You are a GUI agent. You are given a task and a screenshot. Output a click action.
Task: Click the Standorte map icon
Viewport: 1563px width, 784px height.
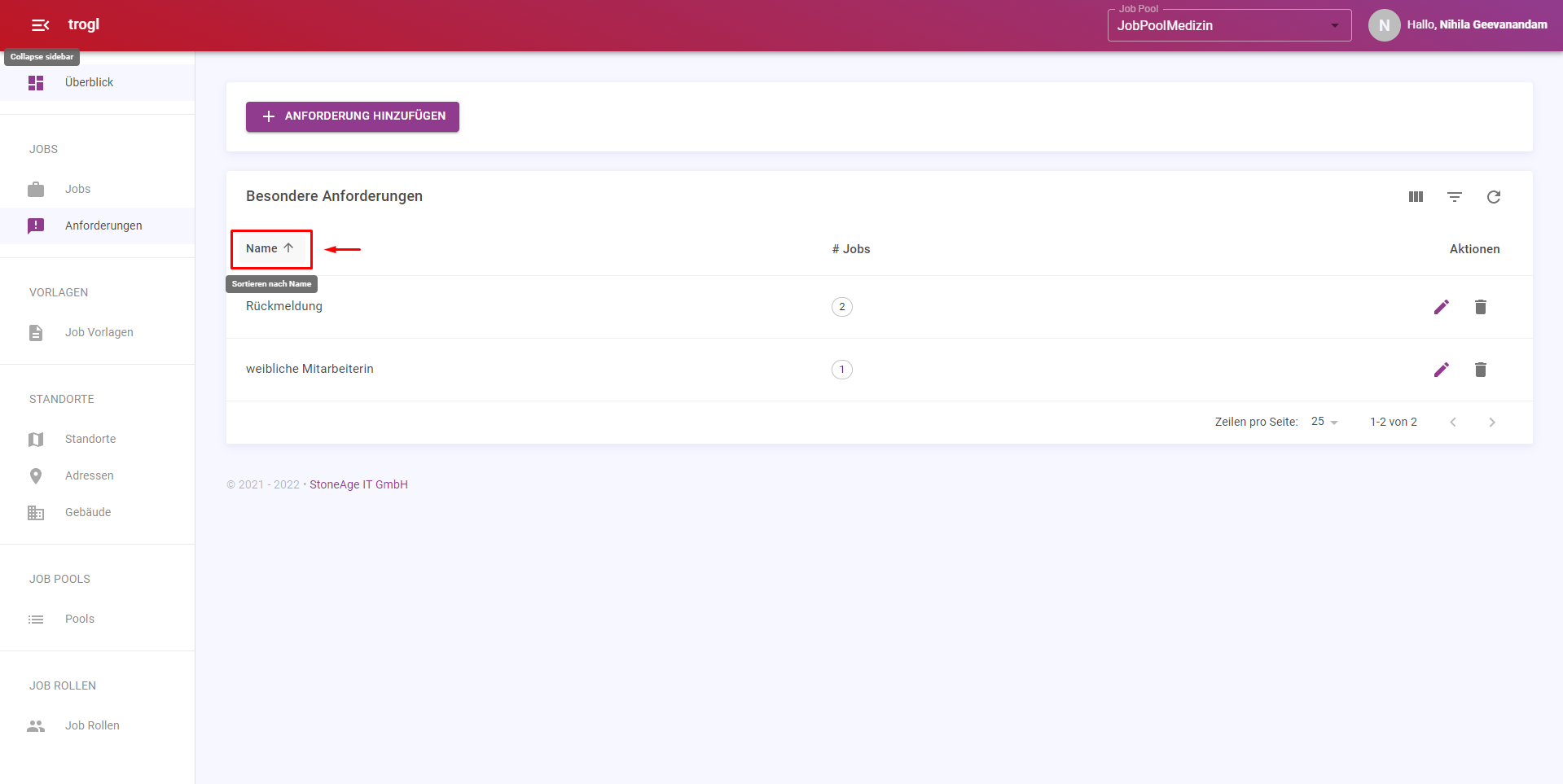[x=36, y=440]
